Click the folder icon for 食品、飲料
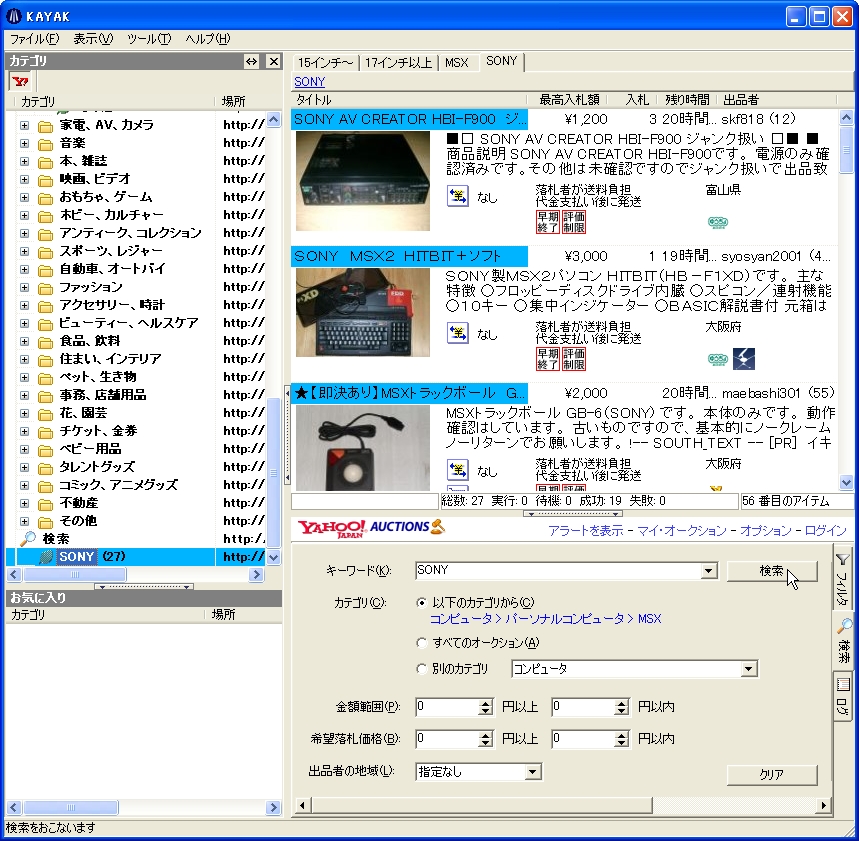Image resolution: width=859 pixels, height=841 pixels. coord(45,341)
